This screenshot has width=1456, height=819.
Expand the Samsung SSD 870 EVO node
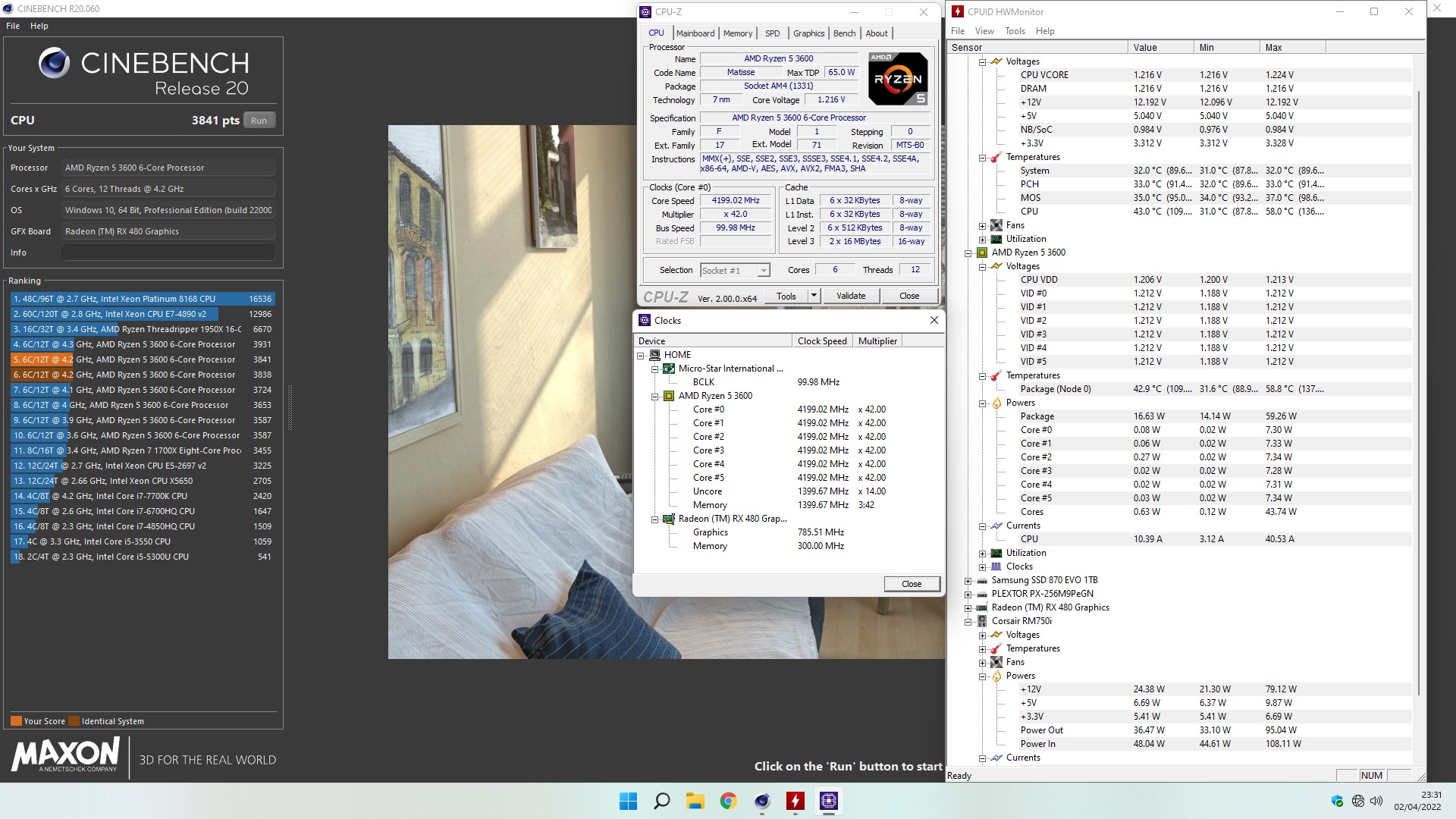point(968,580)
